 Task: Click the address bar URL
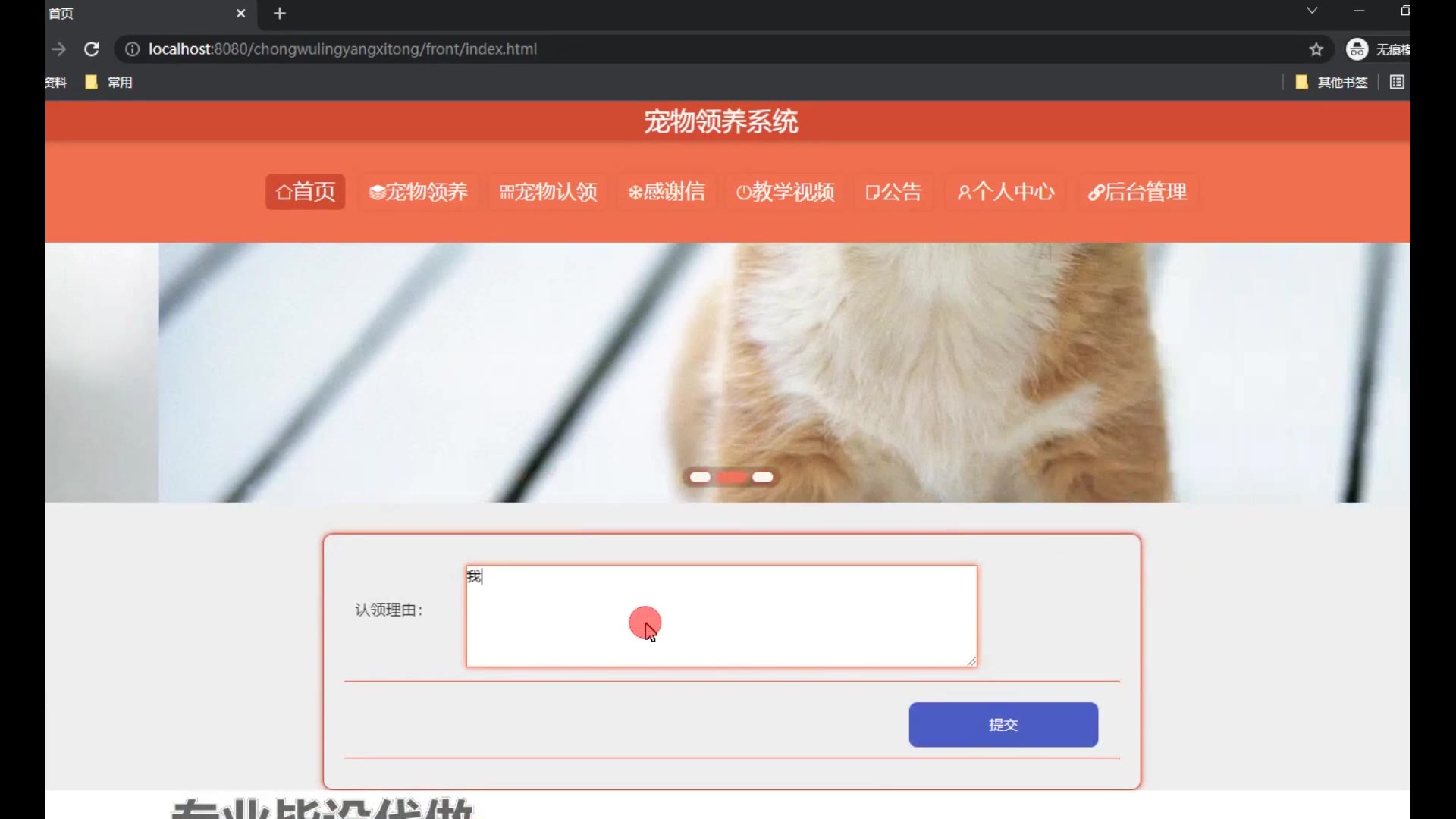tap(343, 49)
